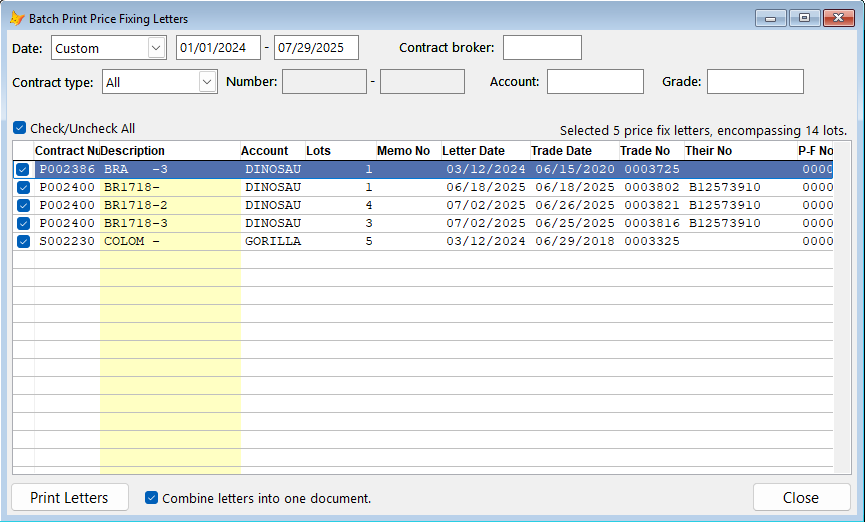Select contract number S002230 cell
The image size is (865, 522).
point(67,241)
